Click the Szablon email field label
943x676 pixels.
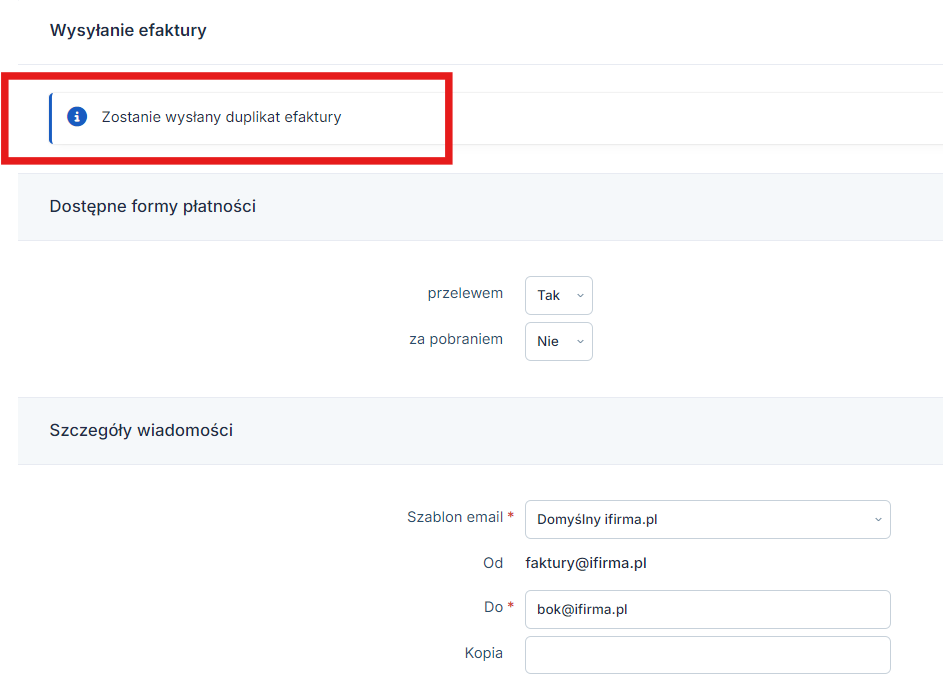tap(455, 517)
